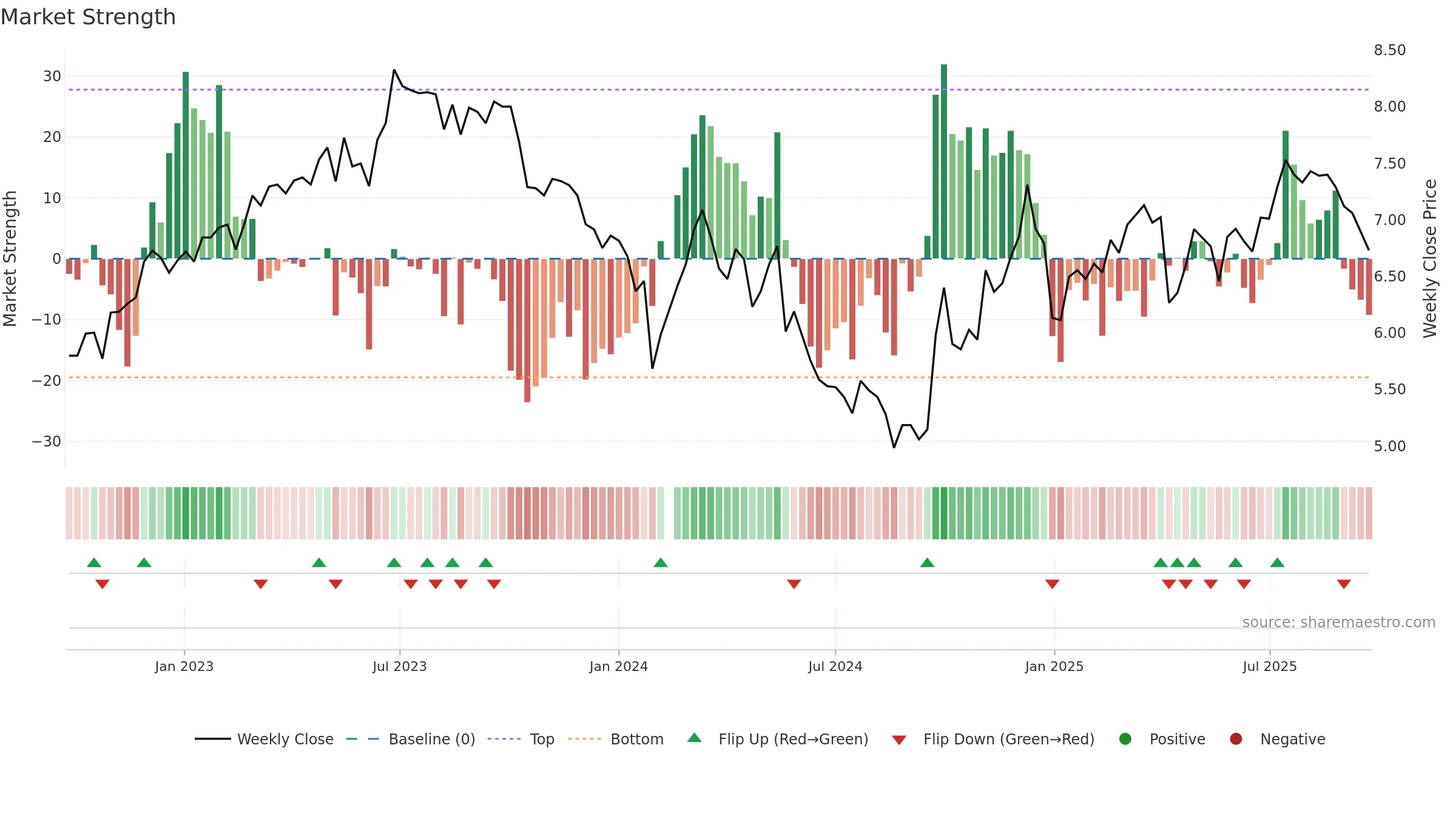Screen dimensions: 1456x819
Task: Click the blue dashed Baseline line sample
Action: pyautogui.click(x=363, y=739)
